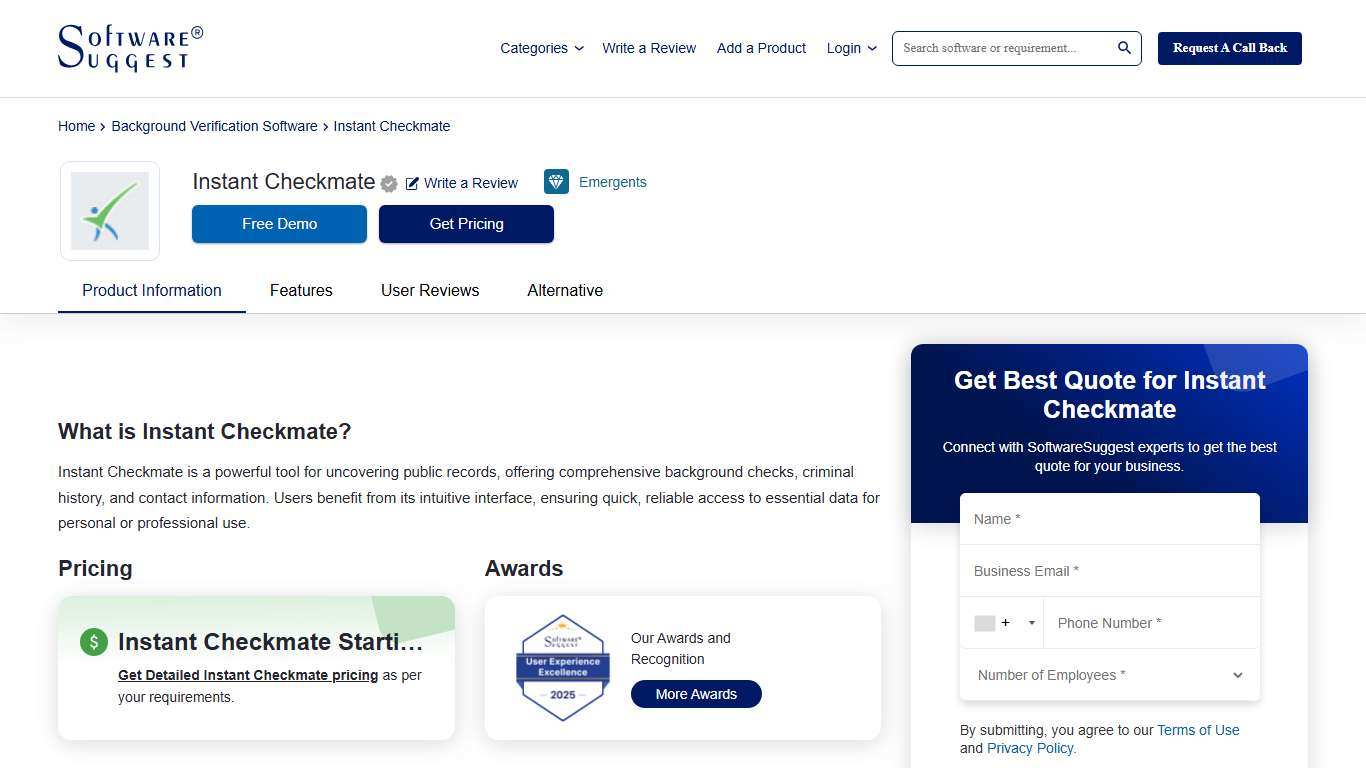Click the pencil icon beside Write a Review

pyautogui.click(x=413, y=183)
